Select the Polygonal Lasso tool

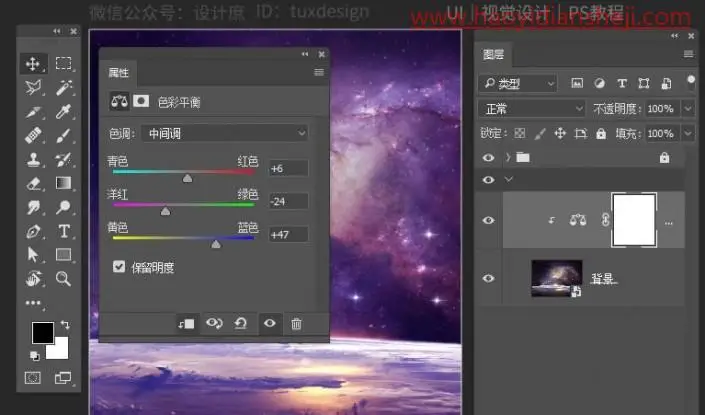[x=33, y=87]
